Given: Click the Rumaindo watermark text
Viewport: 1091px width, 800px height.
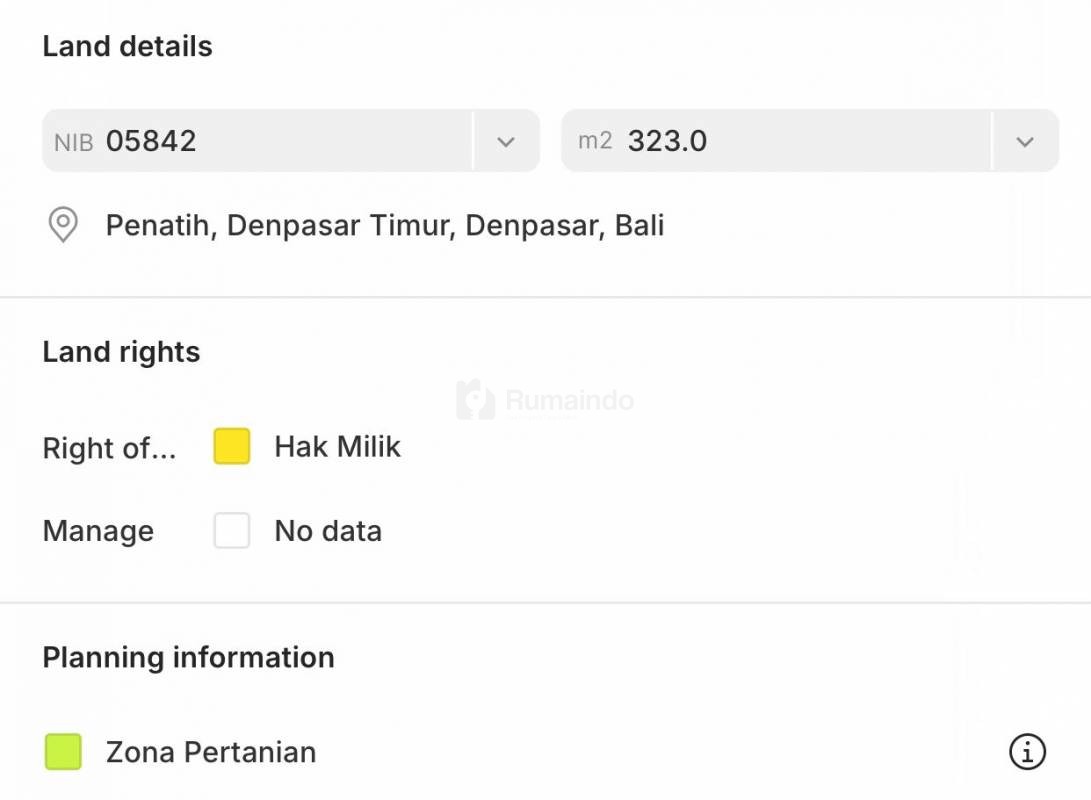Looking at the screenshot, I should point(569,401).
